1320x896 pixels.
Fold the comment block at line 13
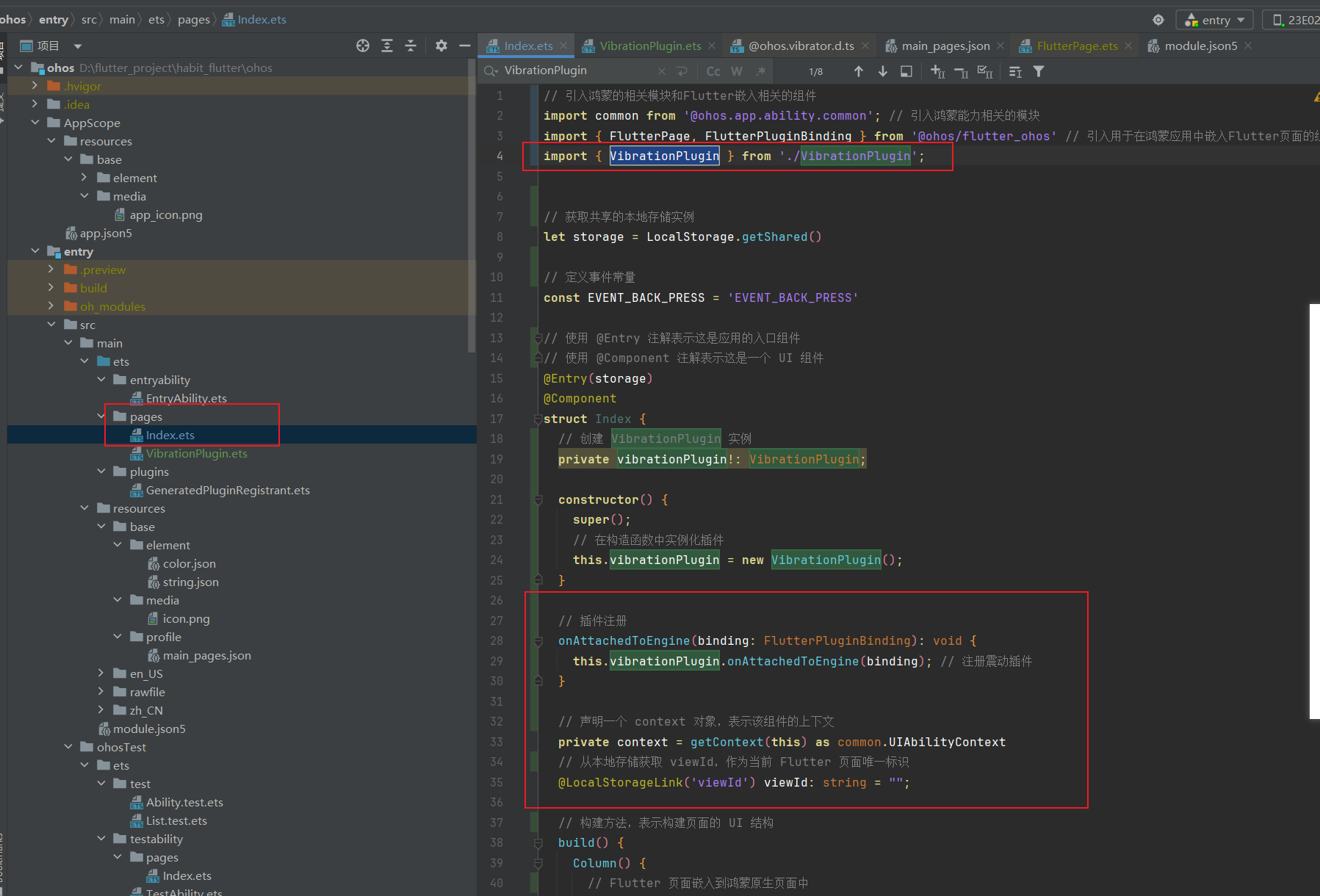[538, 338]
